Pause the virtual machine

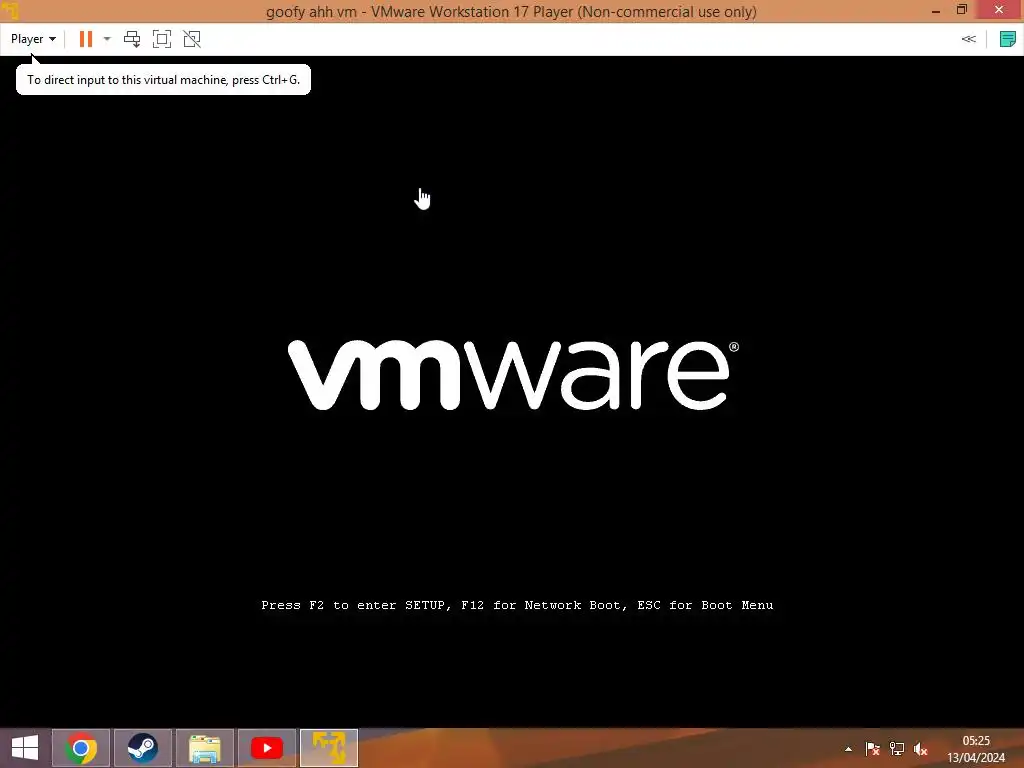click(x=86, y=39)
